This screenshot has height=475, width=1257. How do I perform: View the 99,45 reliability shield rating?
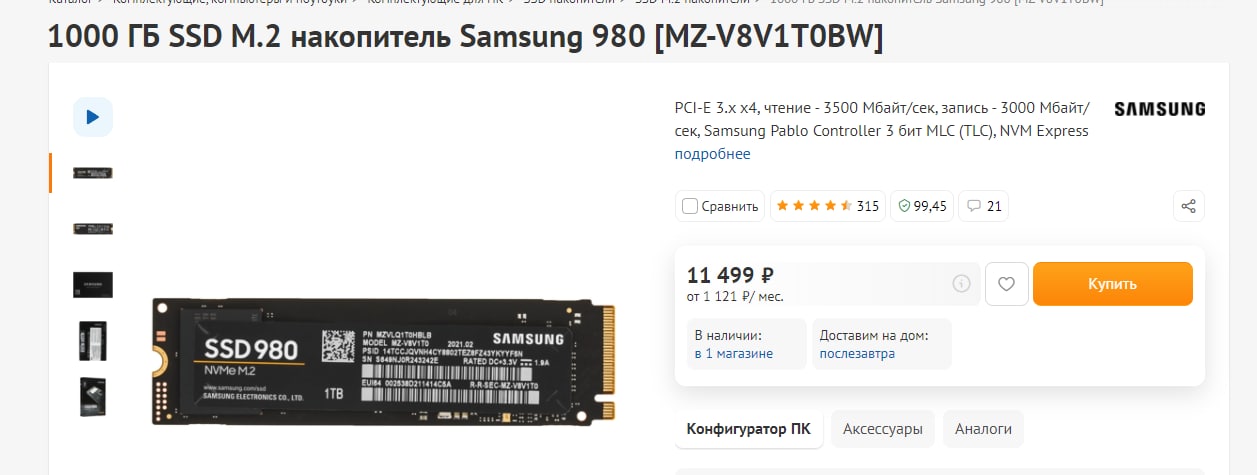(922, 206)
